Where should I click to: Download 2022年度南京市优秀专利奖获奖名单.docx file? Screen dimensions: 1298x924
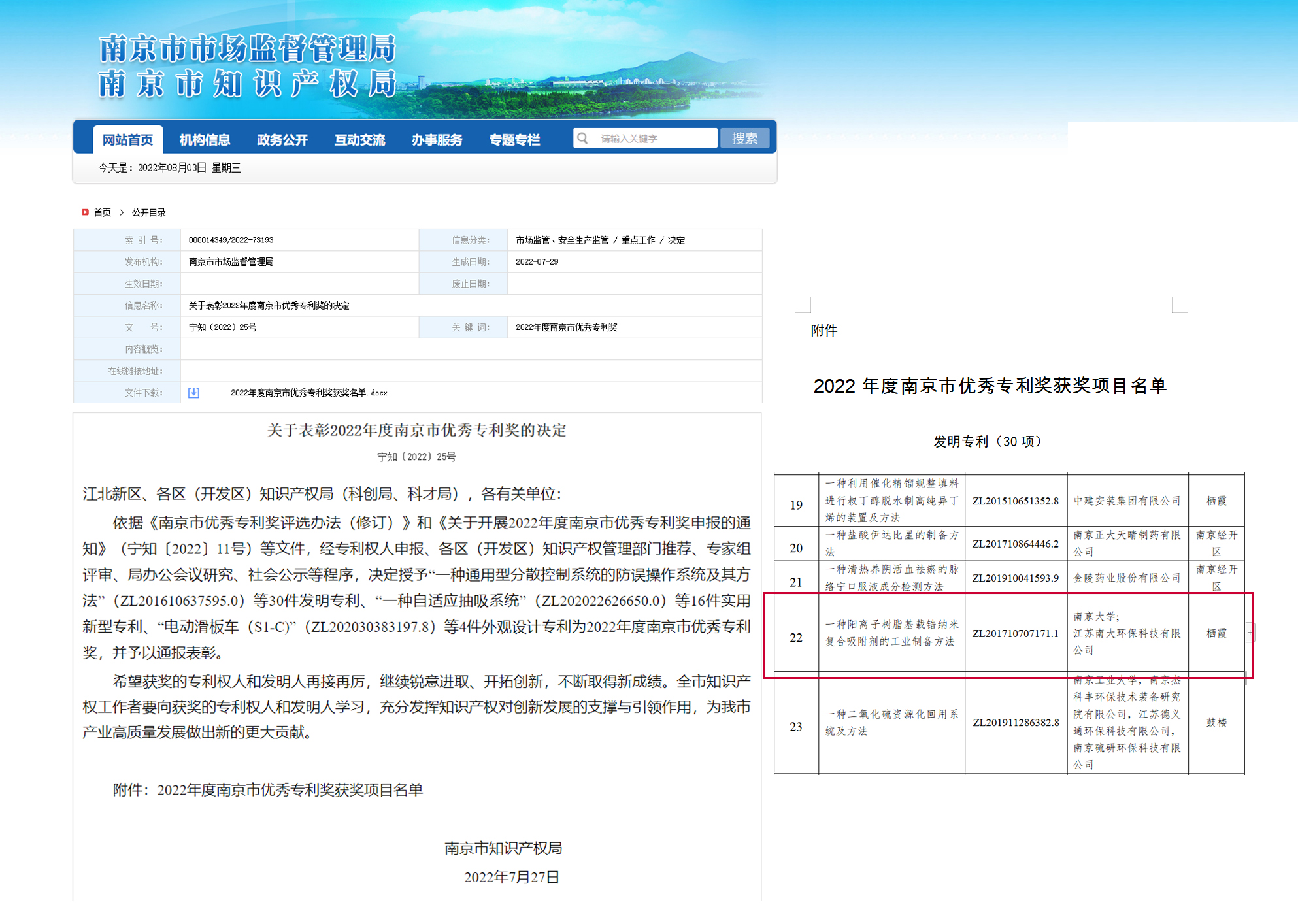[x=308, y=393]
